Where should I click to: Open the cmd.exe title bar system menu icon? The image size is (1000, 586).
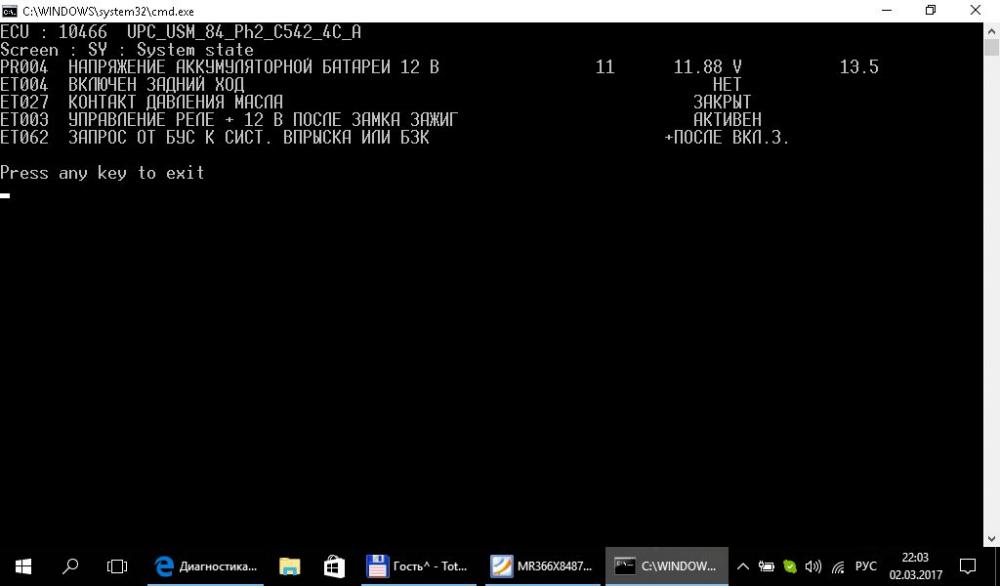(10, 11)
